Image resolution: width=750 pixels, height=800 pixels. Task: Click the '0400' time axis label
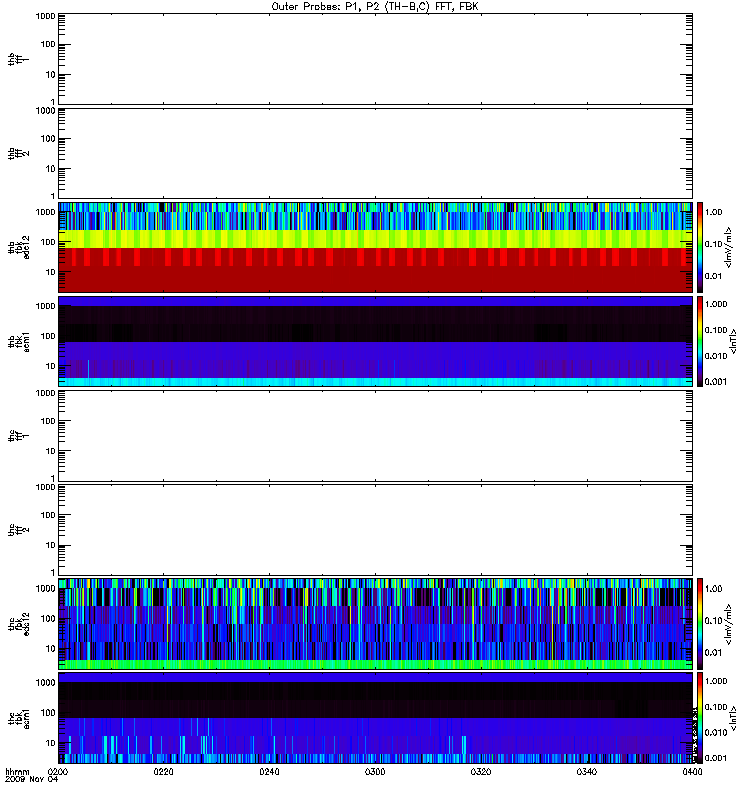coord(692,772)
